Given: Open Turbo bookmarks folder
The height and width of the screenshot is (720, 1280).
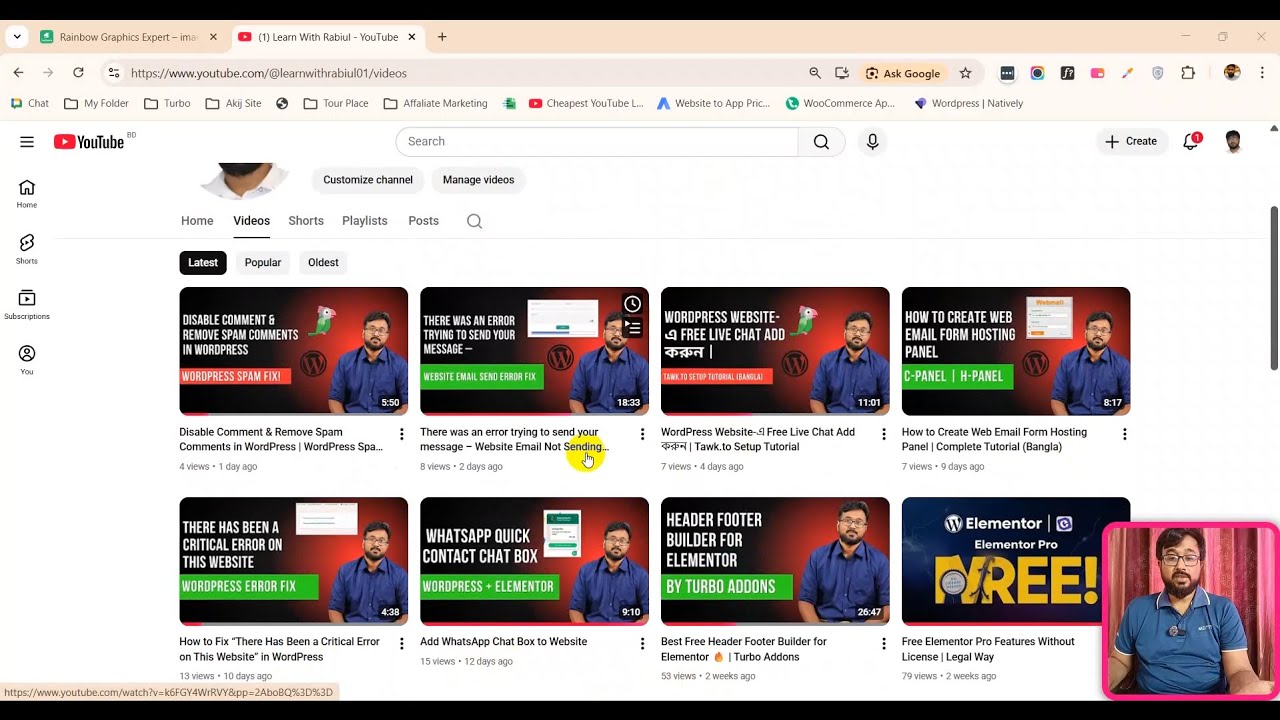Looking at the screenshot, I should pyautogui.click(x=167, y=103).
